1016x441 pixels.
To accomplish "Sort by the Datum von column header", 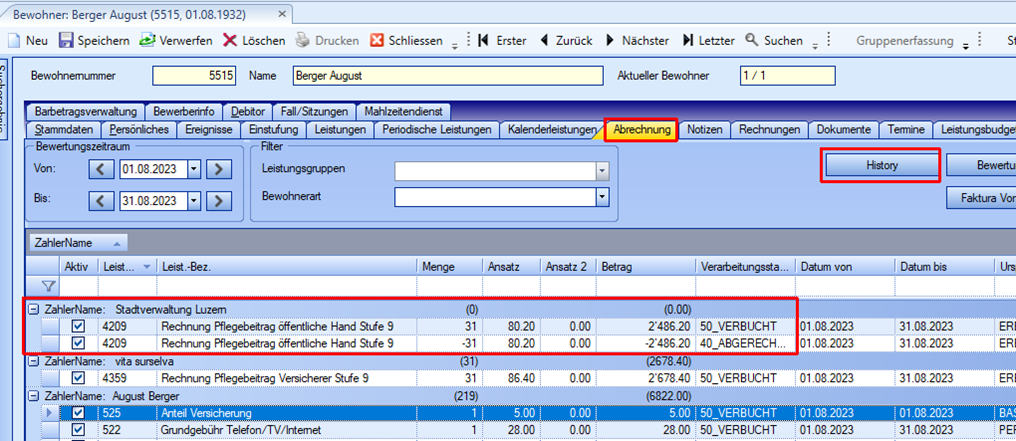I will 845,267.
